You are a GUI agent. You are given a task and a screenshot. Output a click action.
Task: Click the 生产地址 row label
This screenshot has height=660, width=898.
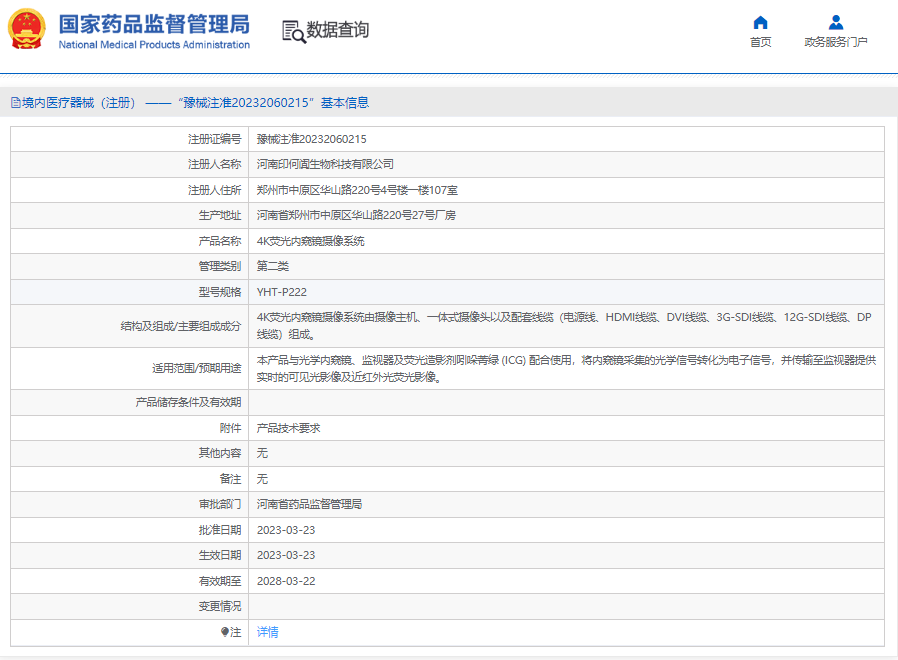[x=220, y=215]
